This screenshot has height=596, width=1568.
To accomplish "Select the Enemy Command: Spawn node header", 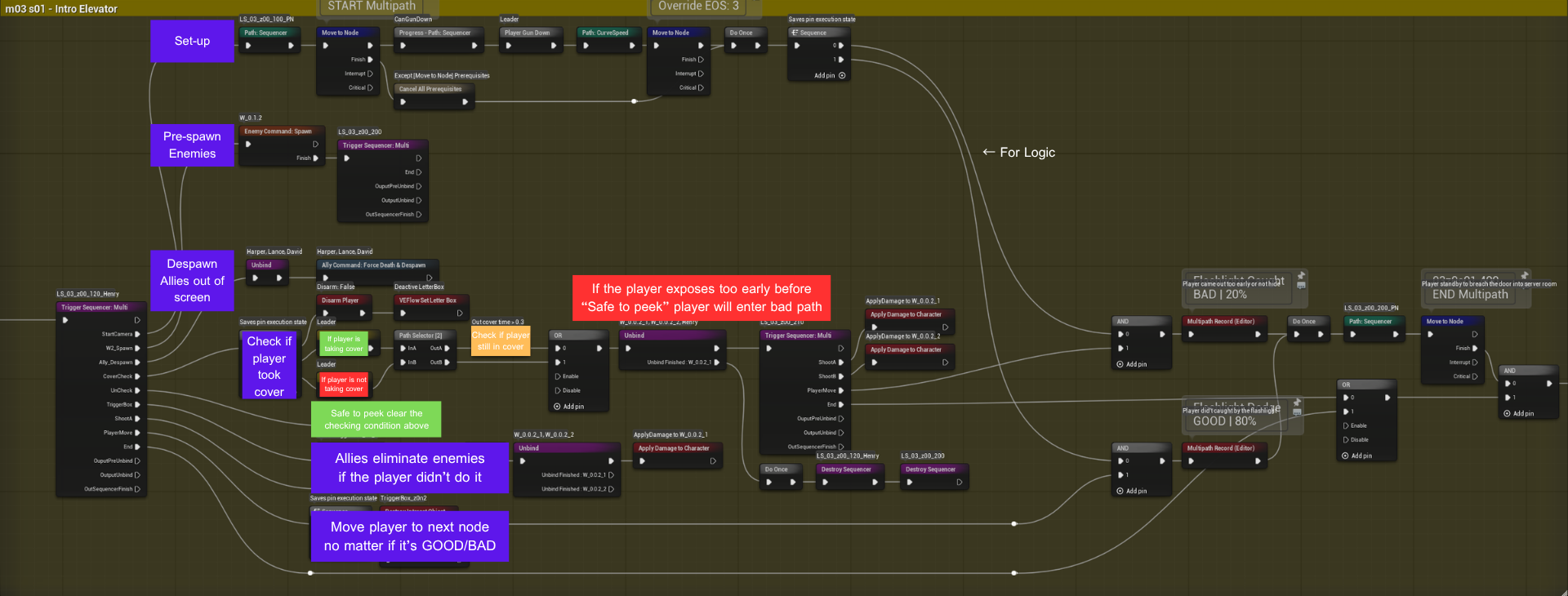I will pyautogui.click(x=283, y=131).
